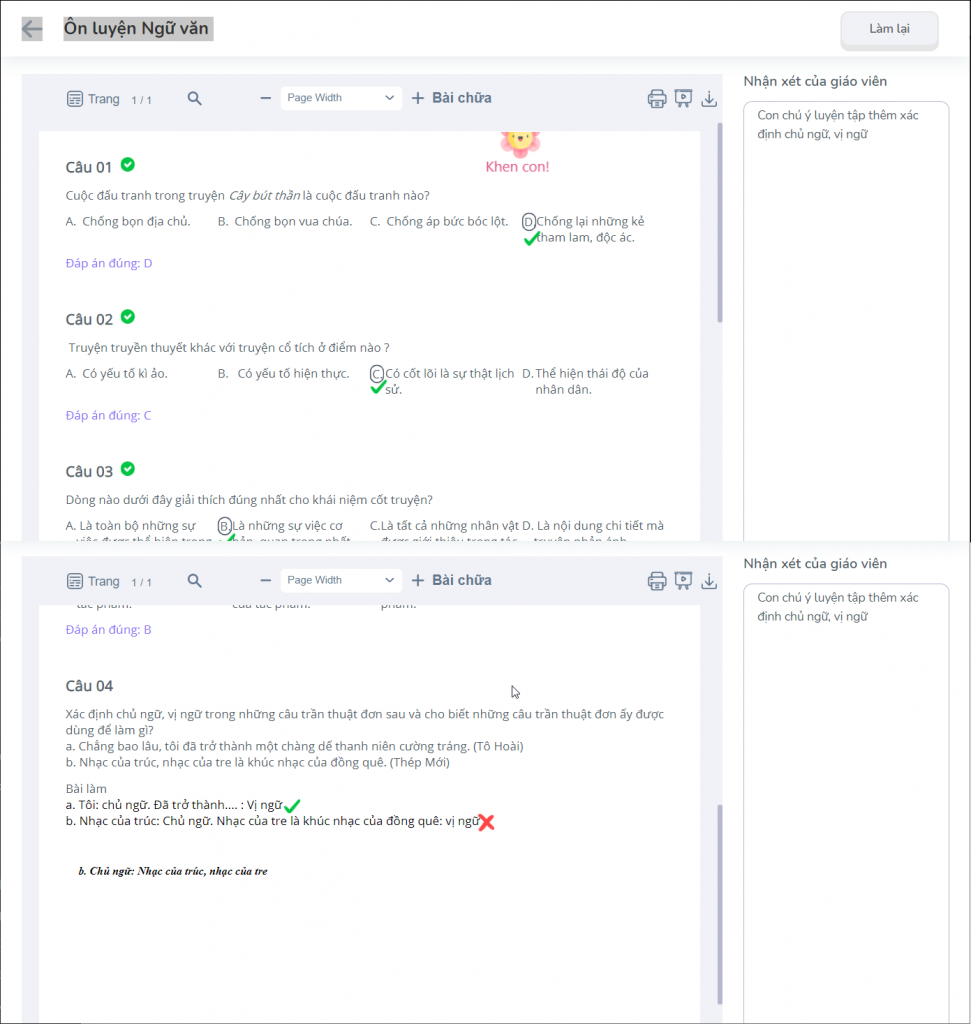Download the document from the upper viewer toolbar
The image size is (971, 1024).
pyautogui.click(x=709, y=99)
